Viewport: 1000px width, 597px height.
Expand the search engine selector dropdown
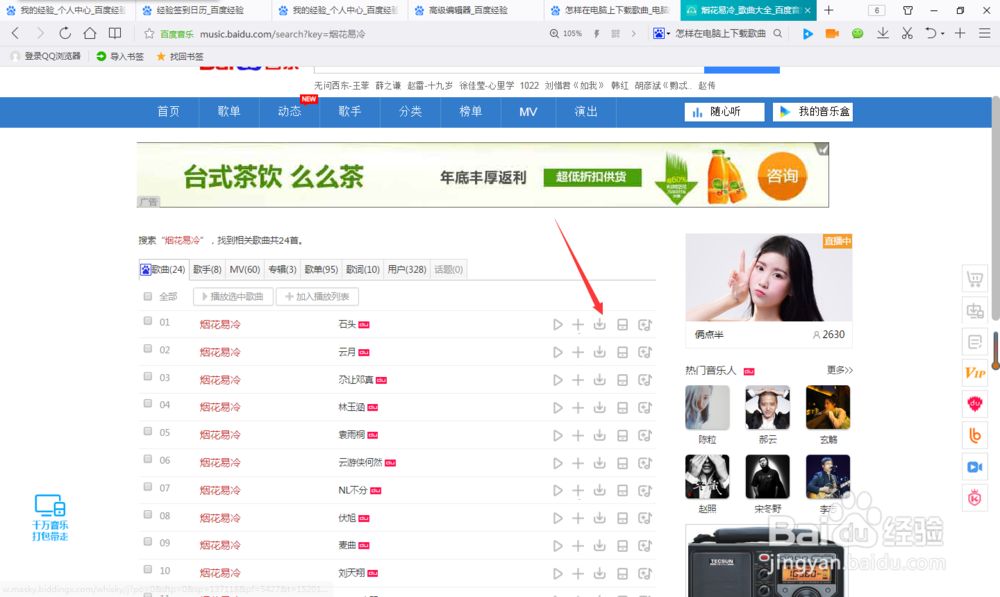pos(668,34)
